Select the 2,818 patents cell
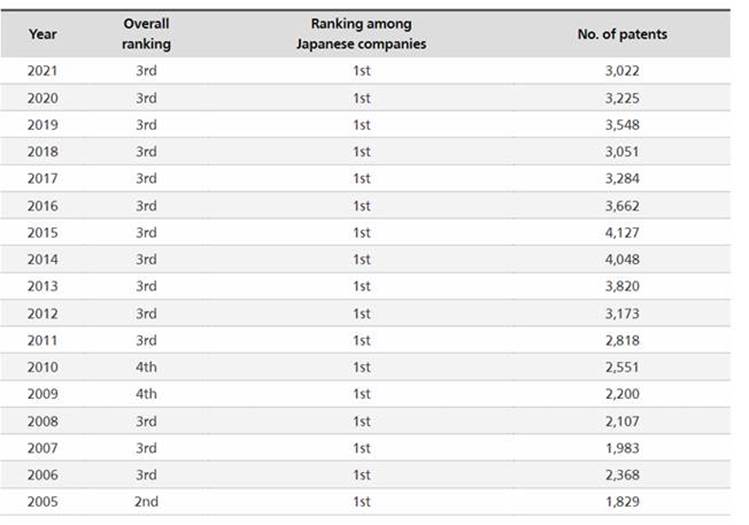 point(622,341)
